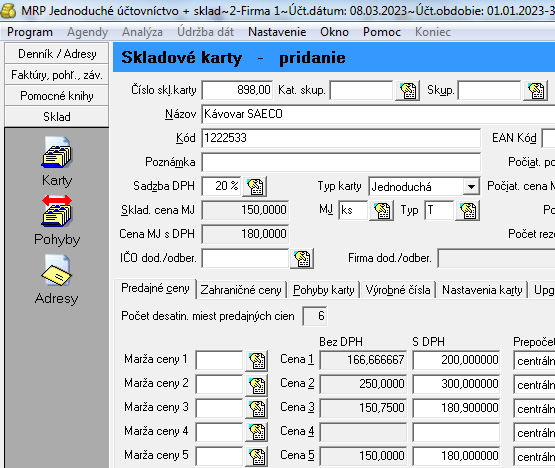Click the Kód field with 1222533
555x468 pixels.
point(341,138)
